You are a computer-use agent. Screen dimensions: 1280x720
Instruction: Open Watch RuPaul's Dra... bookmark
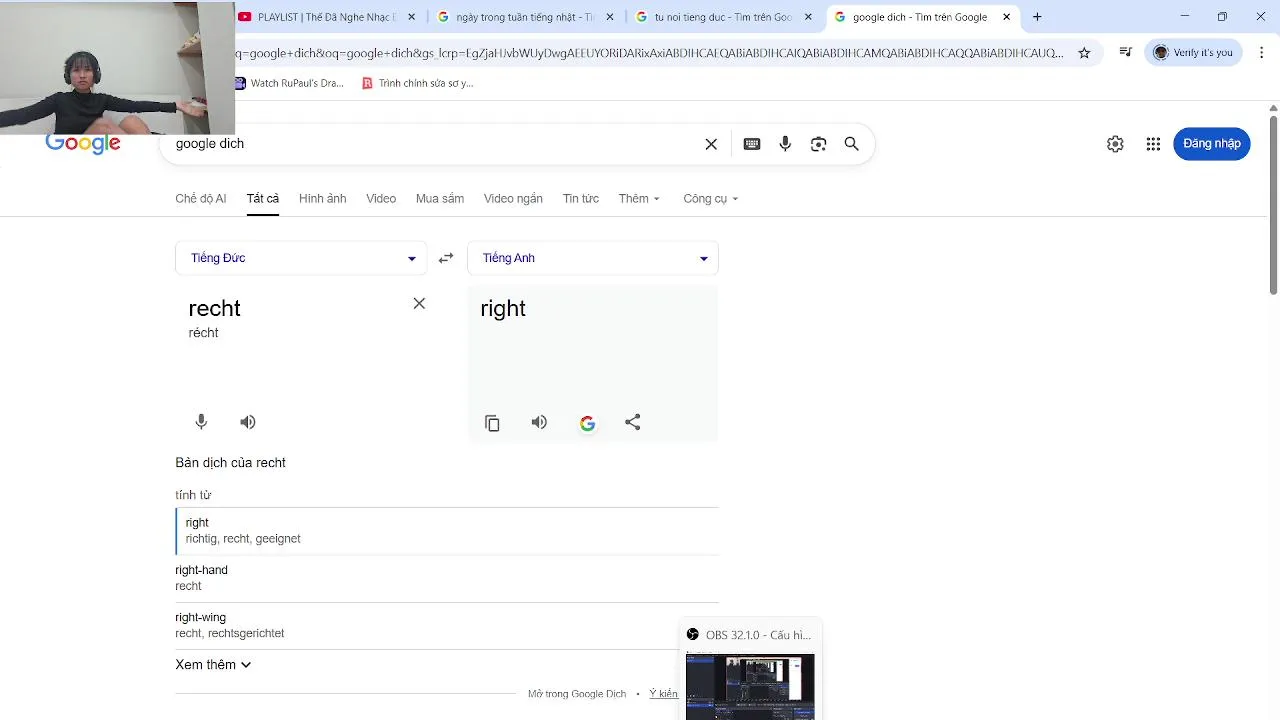click(288, 83)
